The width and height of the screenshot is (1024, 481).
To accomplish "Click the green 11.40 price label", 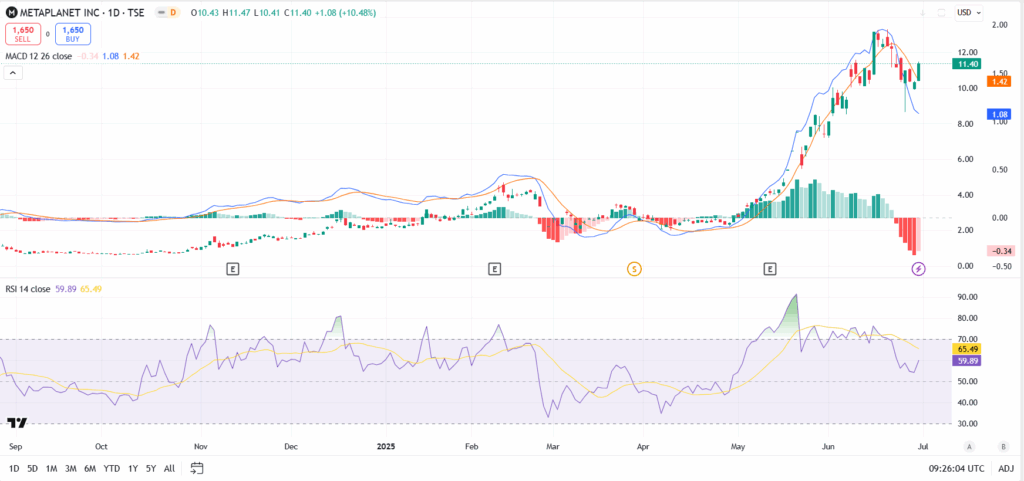I will pyautogui.click(x=964, y=63).
